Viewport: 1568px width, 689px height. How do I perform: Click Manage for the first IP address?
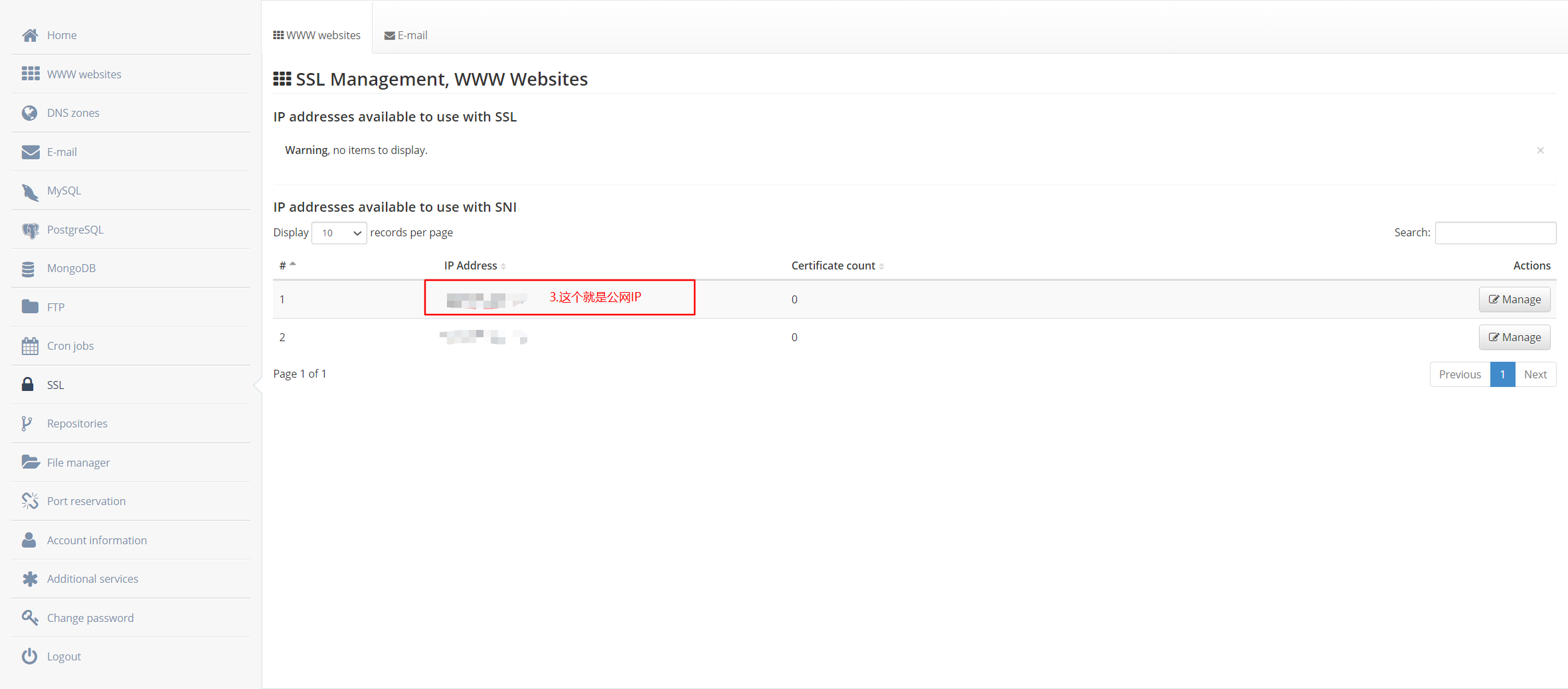coord(1514,299)
